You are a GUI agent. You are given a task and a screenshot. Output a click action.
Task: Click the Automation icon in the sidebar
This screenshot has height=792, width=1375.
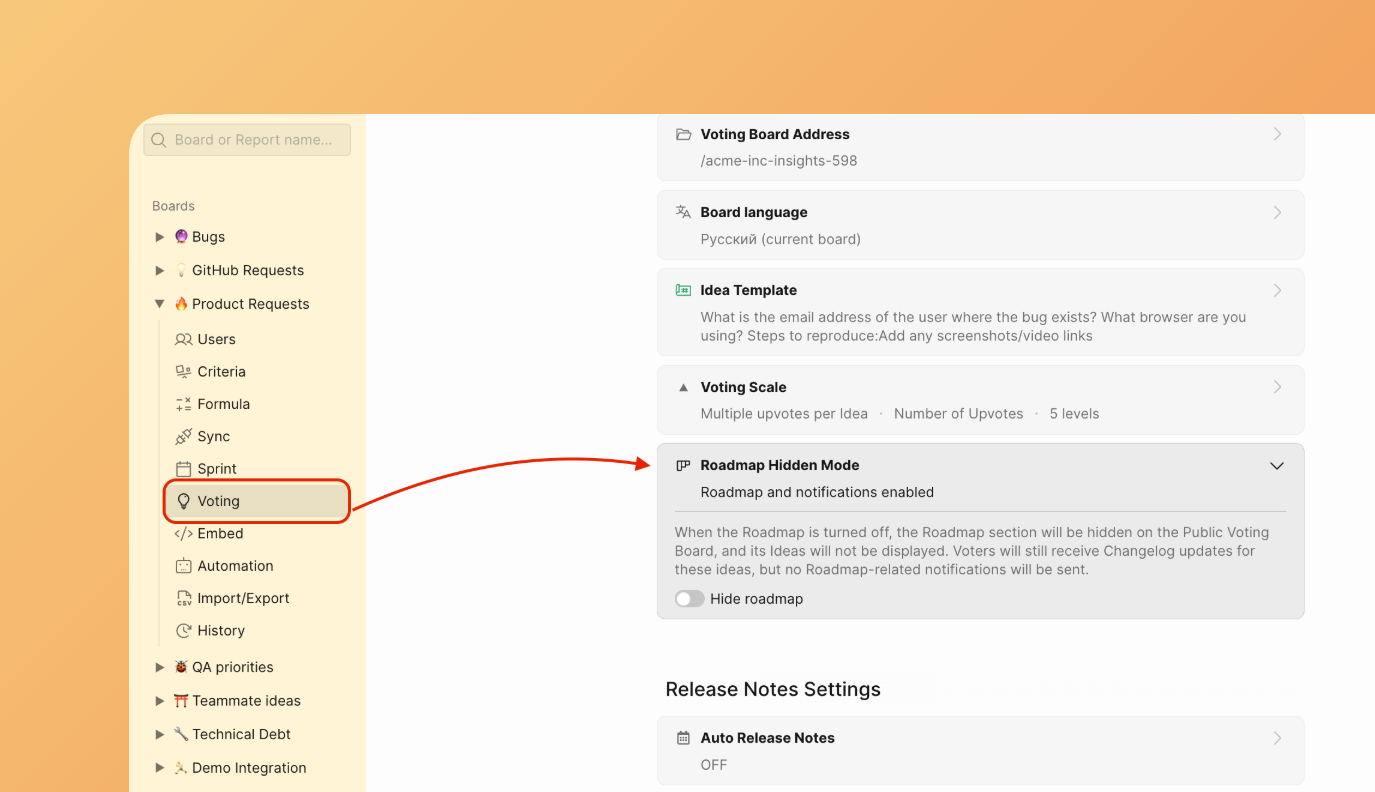[x=184, y=565]
